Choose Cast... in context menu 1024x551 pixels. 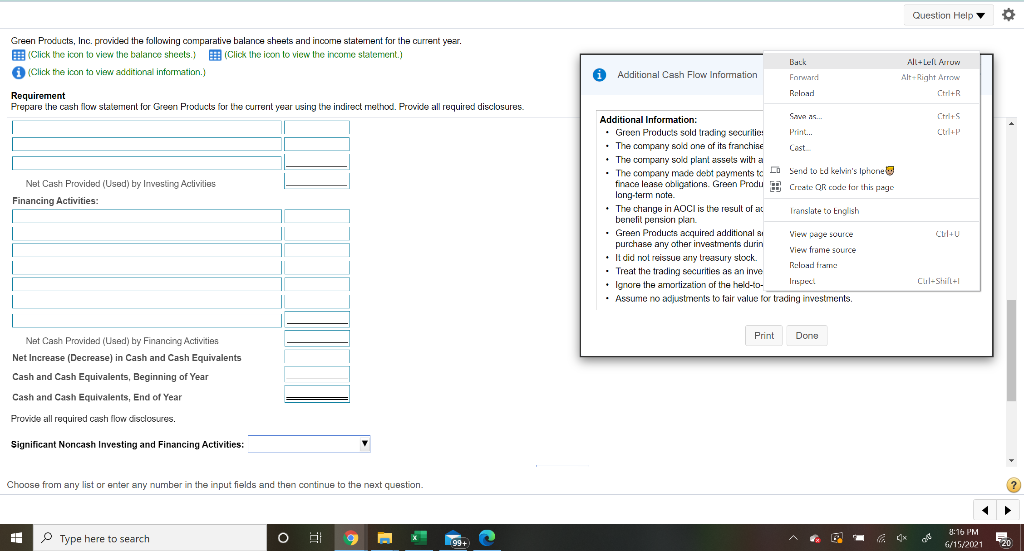tap(871, 148)
